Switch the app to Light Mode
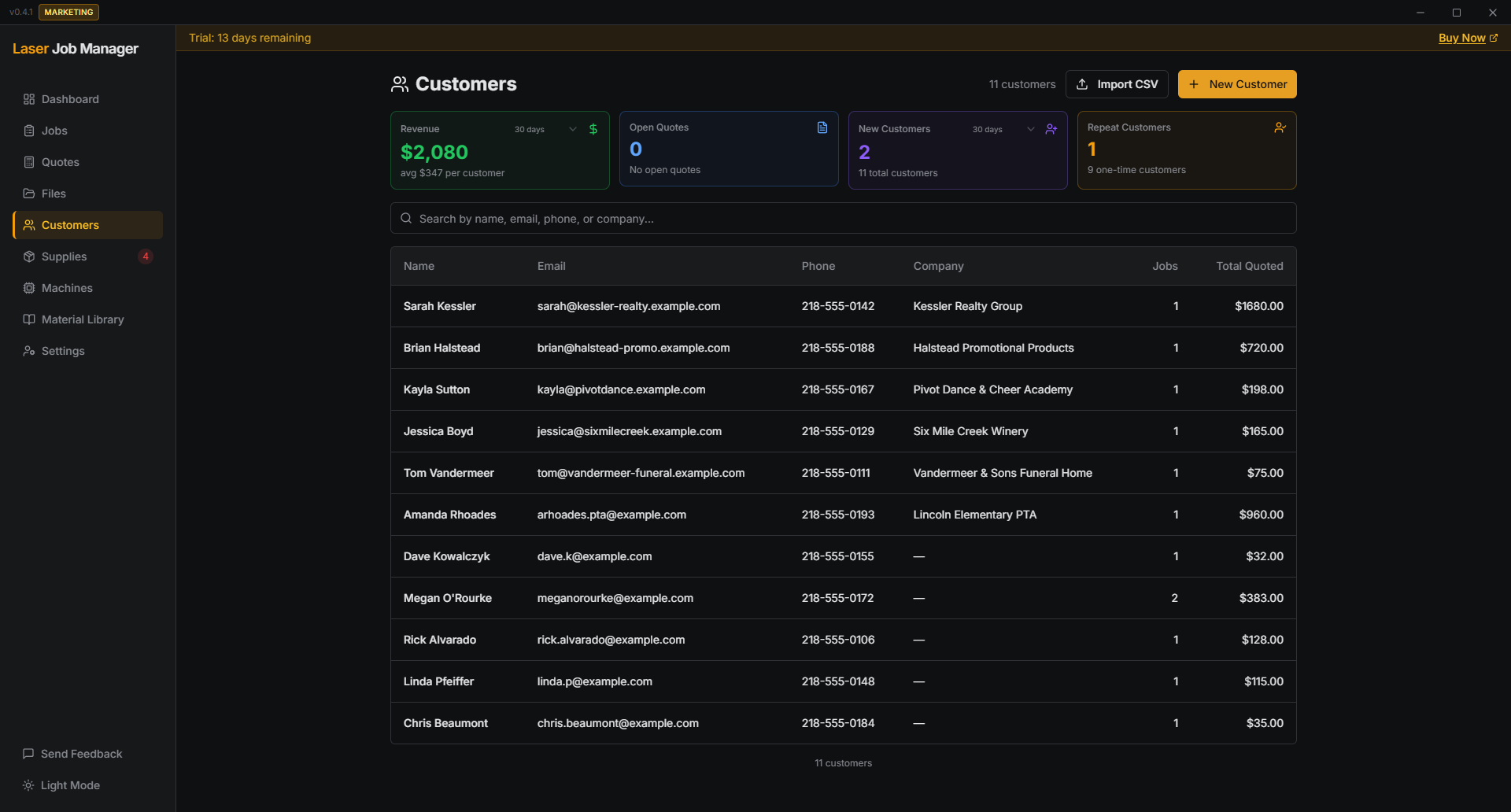 pyautogui.click(x=61, y=784)
